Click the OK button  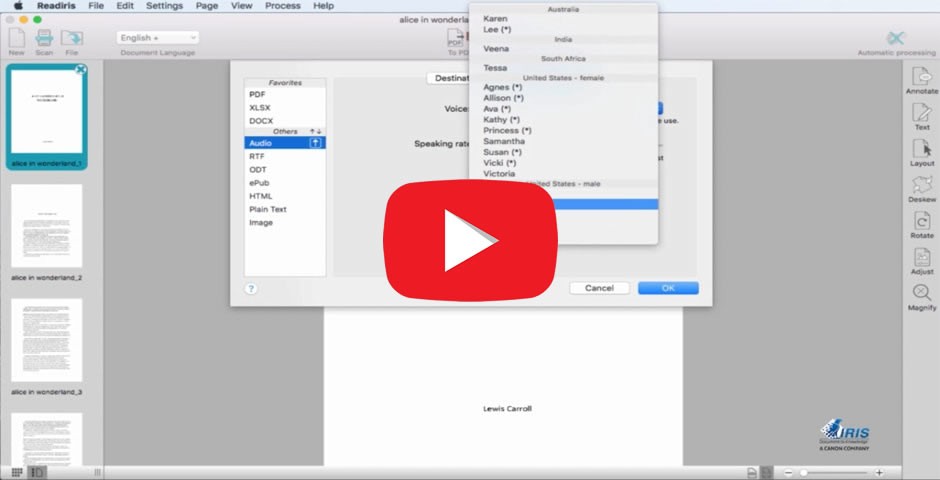tap(668, 288)
